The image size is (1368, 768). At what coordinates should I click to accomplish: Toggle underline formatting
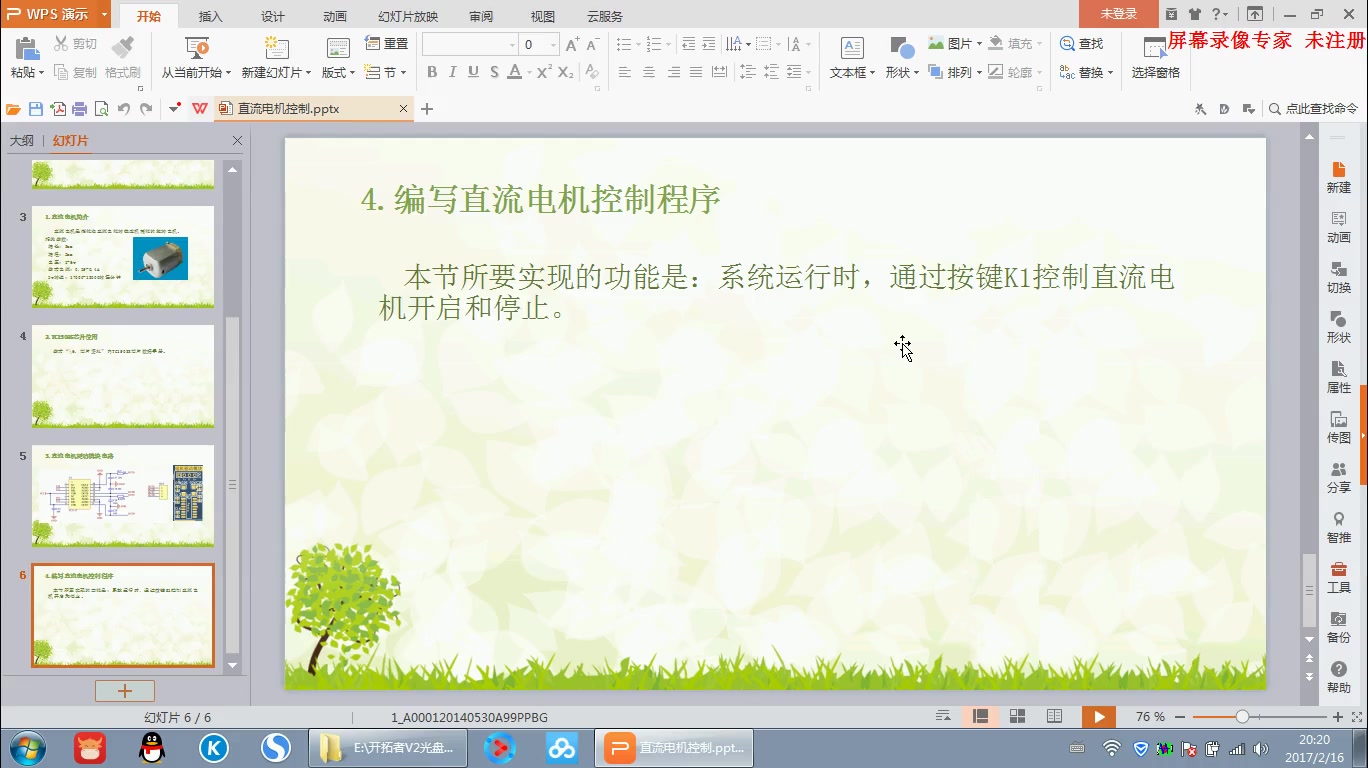coord(473,72)
